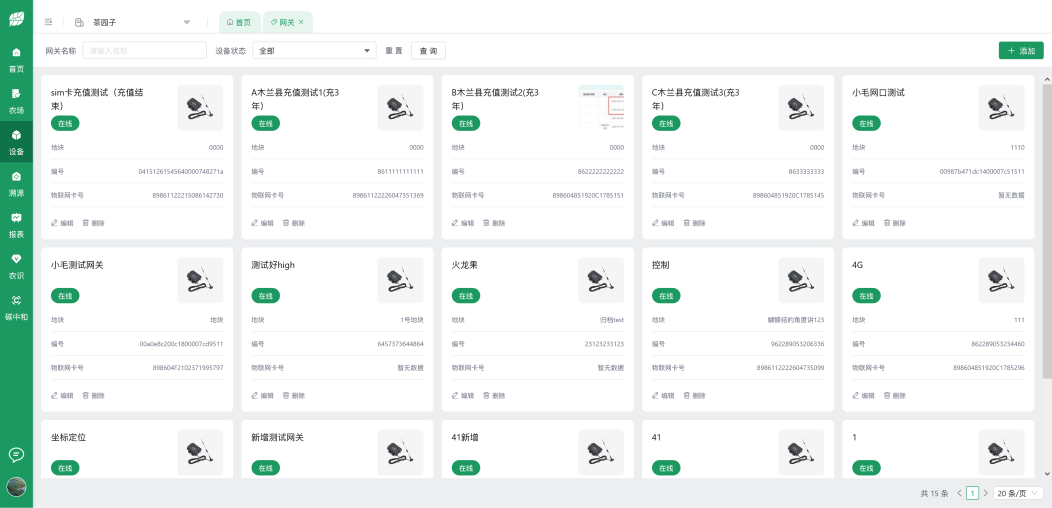
Task: Open the 报表 reports sidebar item
Action: tap(16, 225)
